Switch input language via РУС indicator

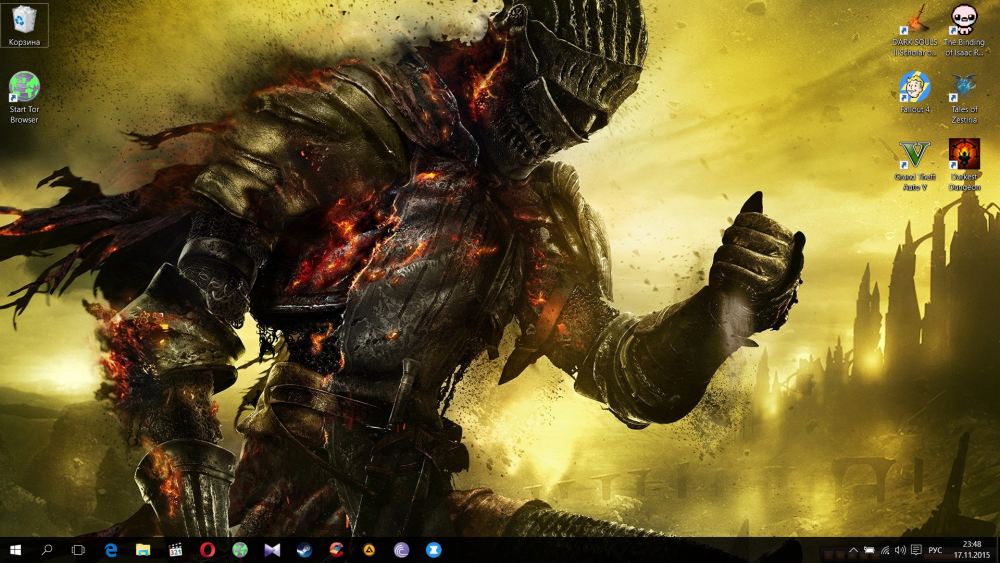(936, 550)
